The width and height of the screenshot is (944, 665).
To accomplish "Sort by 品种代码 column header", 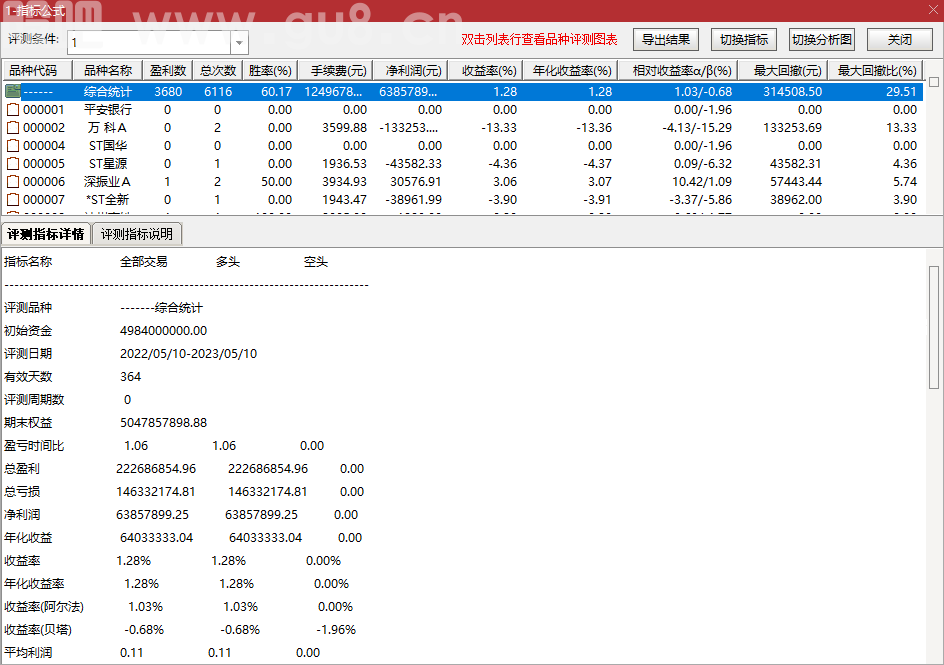I will 37,70.
